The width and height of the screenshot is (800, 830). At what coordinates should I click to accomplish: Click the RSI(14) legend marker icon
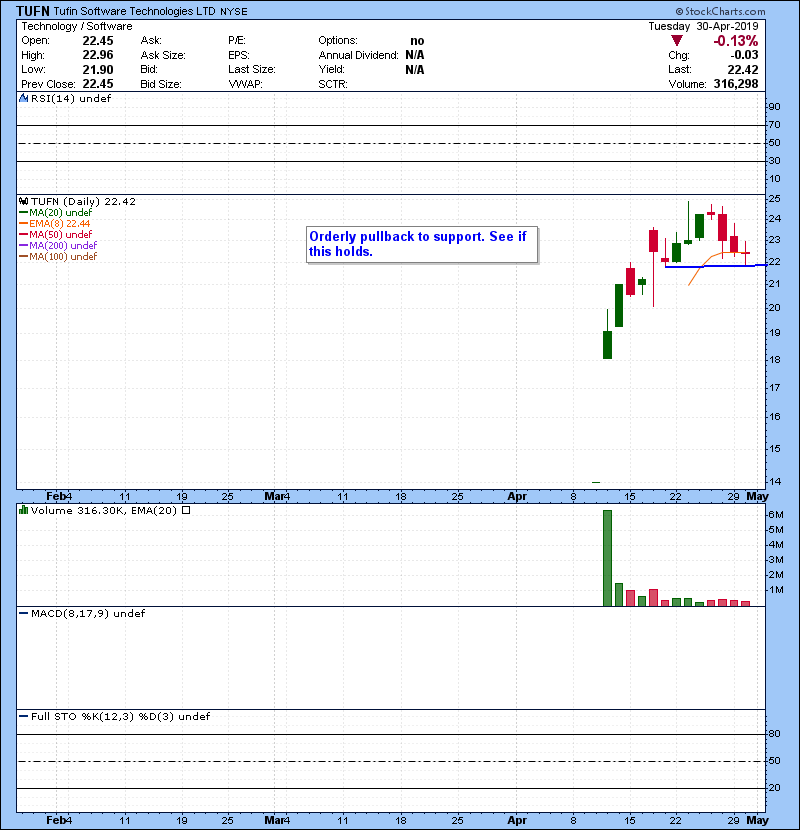[23, 99]
